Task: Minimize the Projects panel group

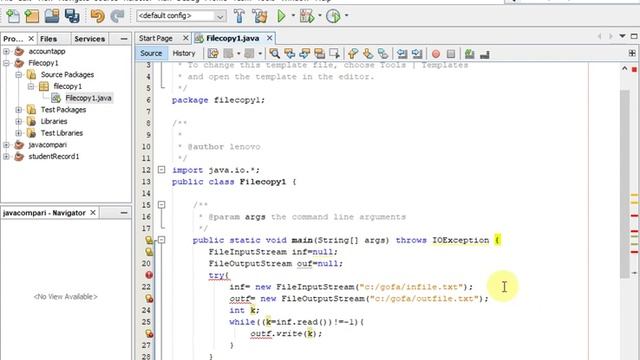Action: [124, 39]
